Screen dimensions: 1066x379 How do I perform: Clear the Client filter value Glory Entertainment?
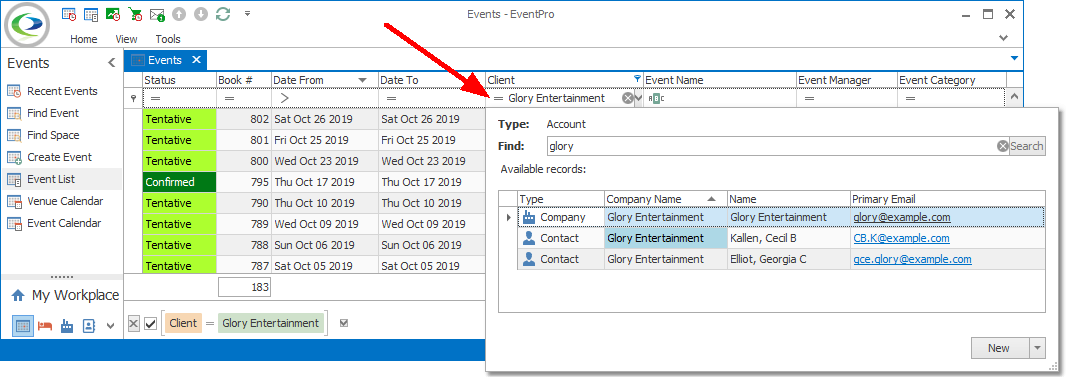tap(627, 99)
